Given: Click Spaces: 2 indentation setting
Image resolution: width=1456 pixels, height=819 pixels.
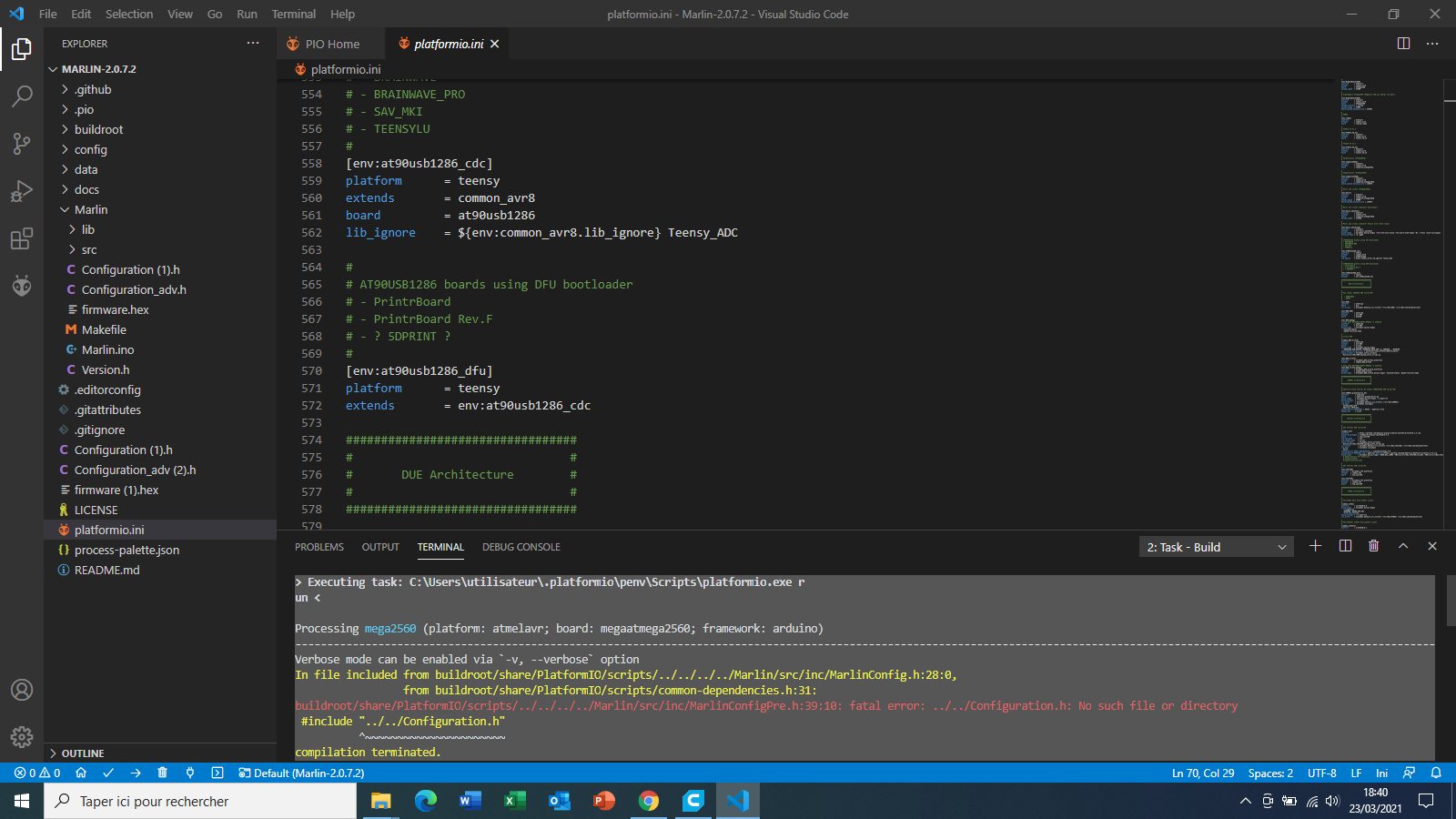Looking at the screenshot, I should (x=1270, y=773).
